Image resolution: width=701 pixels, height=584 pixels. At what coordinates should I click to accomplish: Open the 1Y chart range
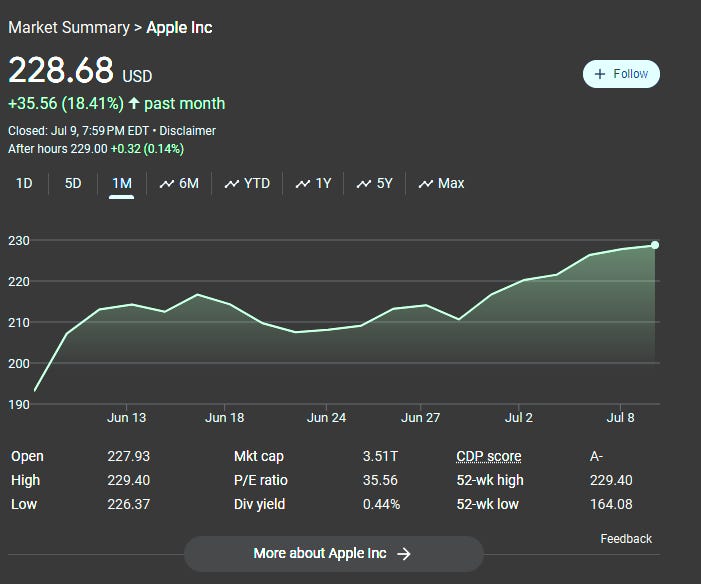pyautogui.click(x=313, y=183)
